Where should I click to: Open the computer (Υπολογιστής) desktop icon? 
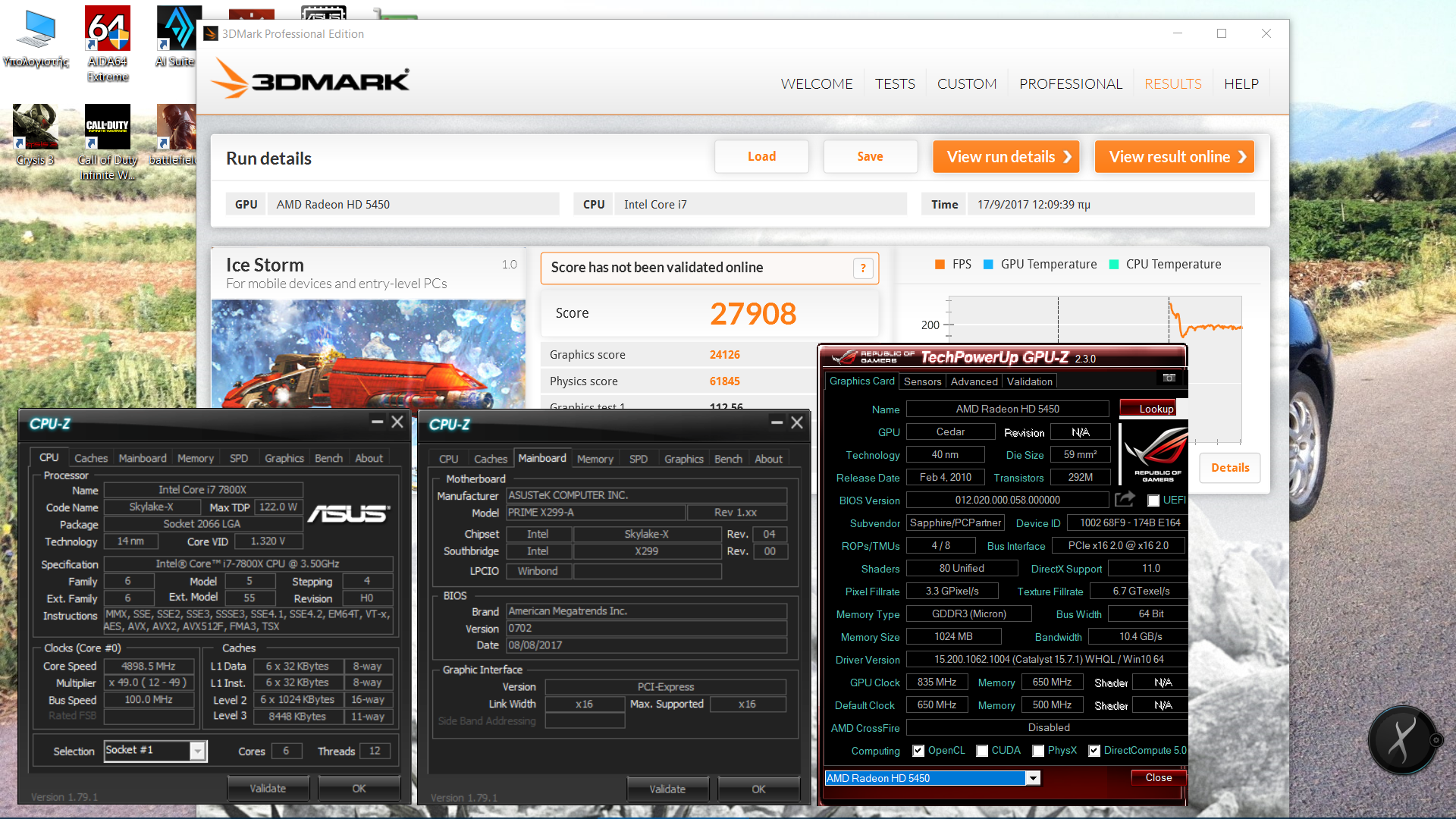36,38
